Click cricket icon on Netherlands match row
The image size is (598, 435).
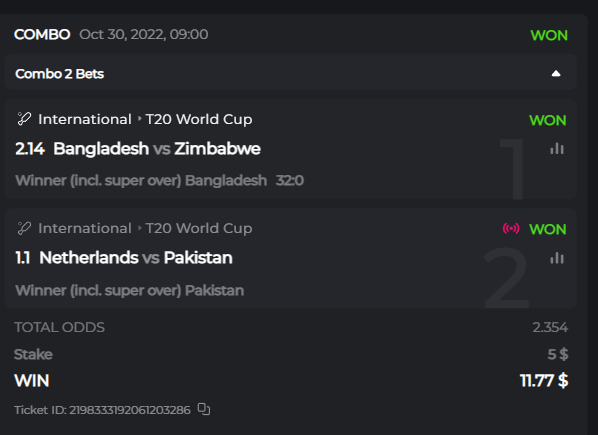[x=24, y=228]
